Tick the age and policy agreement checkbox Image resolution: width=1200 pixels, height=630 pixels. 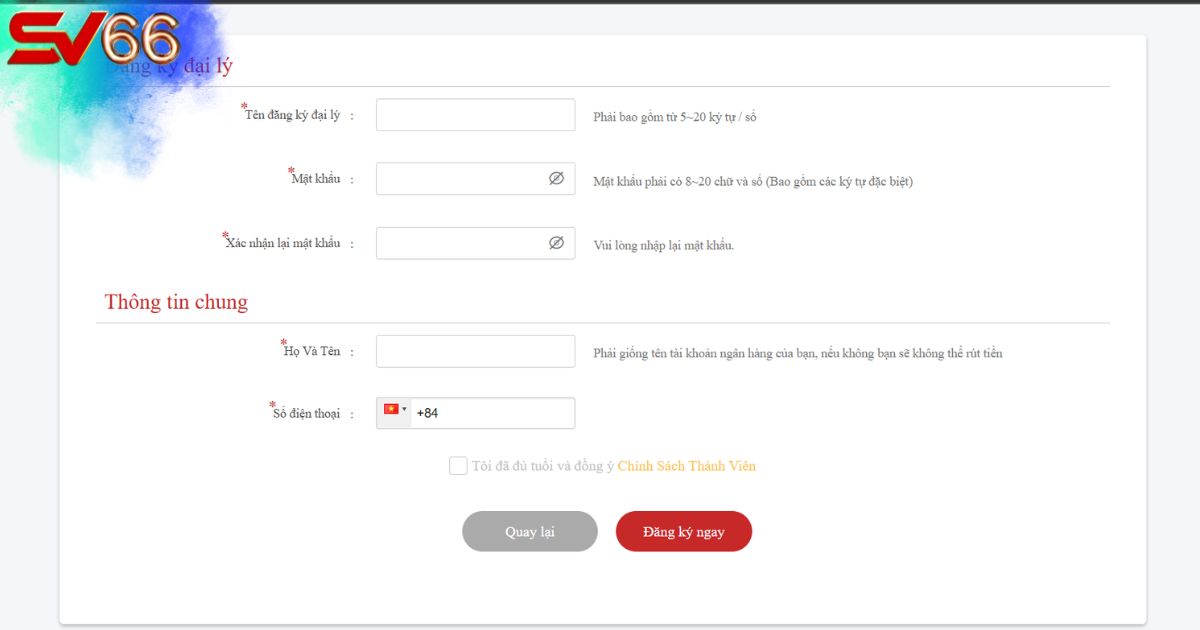[x=458, y=466]
